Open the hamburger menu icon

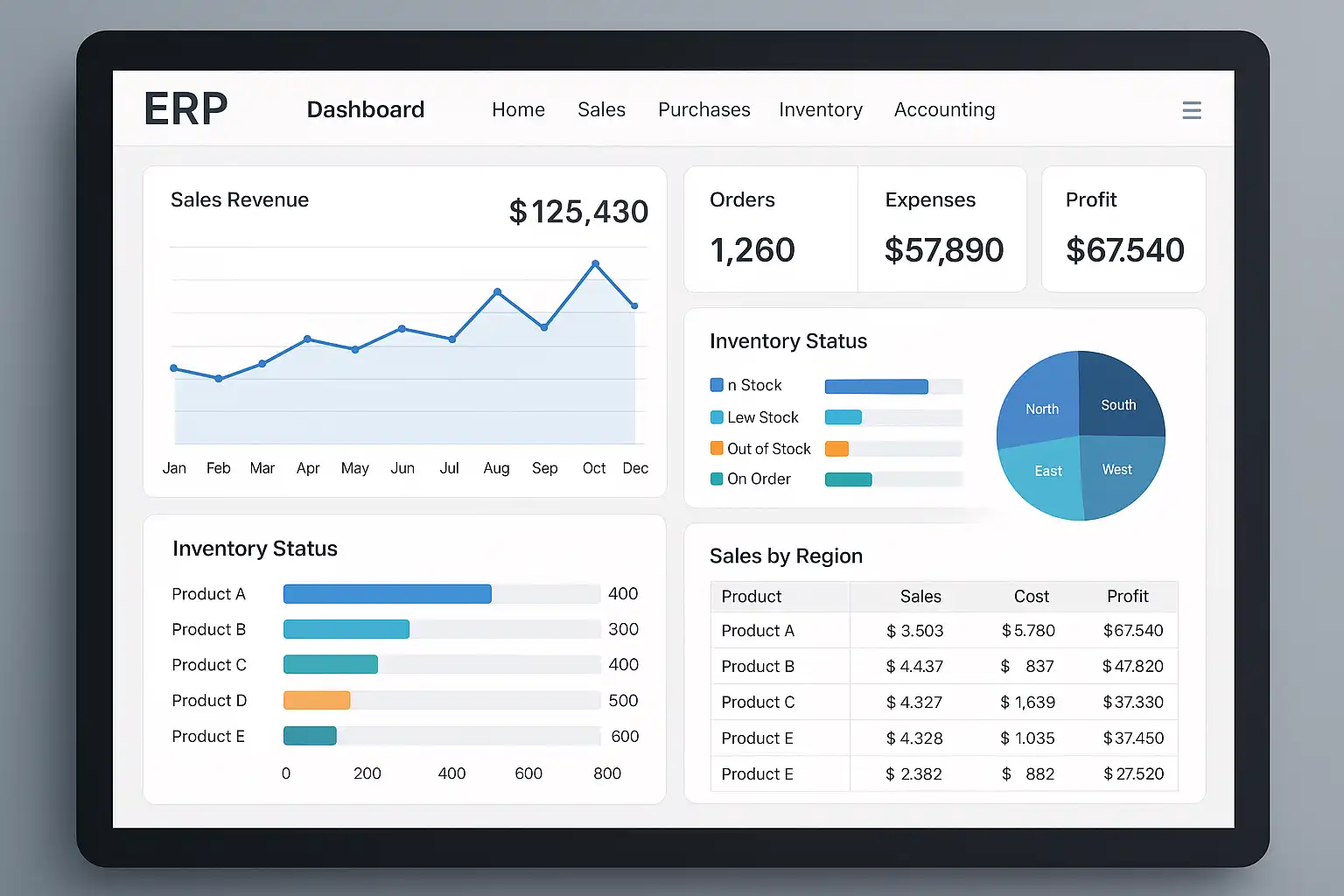click(x=1191, y=110)
